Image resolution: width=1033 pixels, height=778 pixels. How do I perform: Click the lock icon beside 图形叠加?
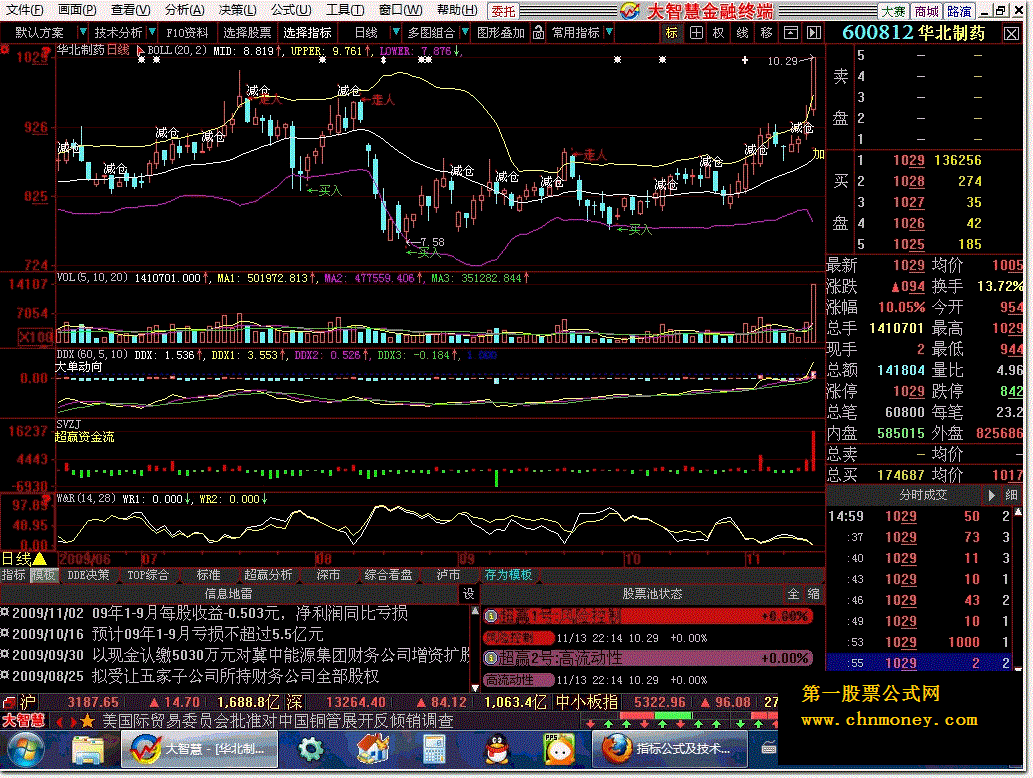(x=539, y=32)
